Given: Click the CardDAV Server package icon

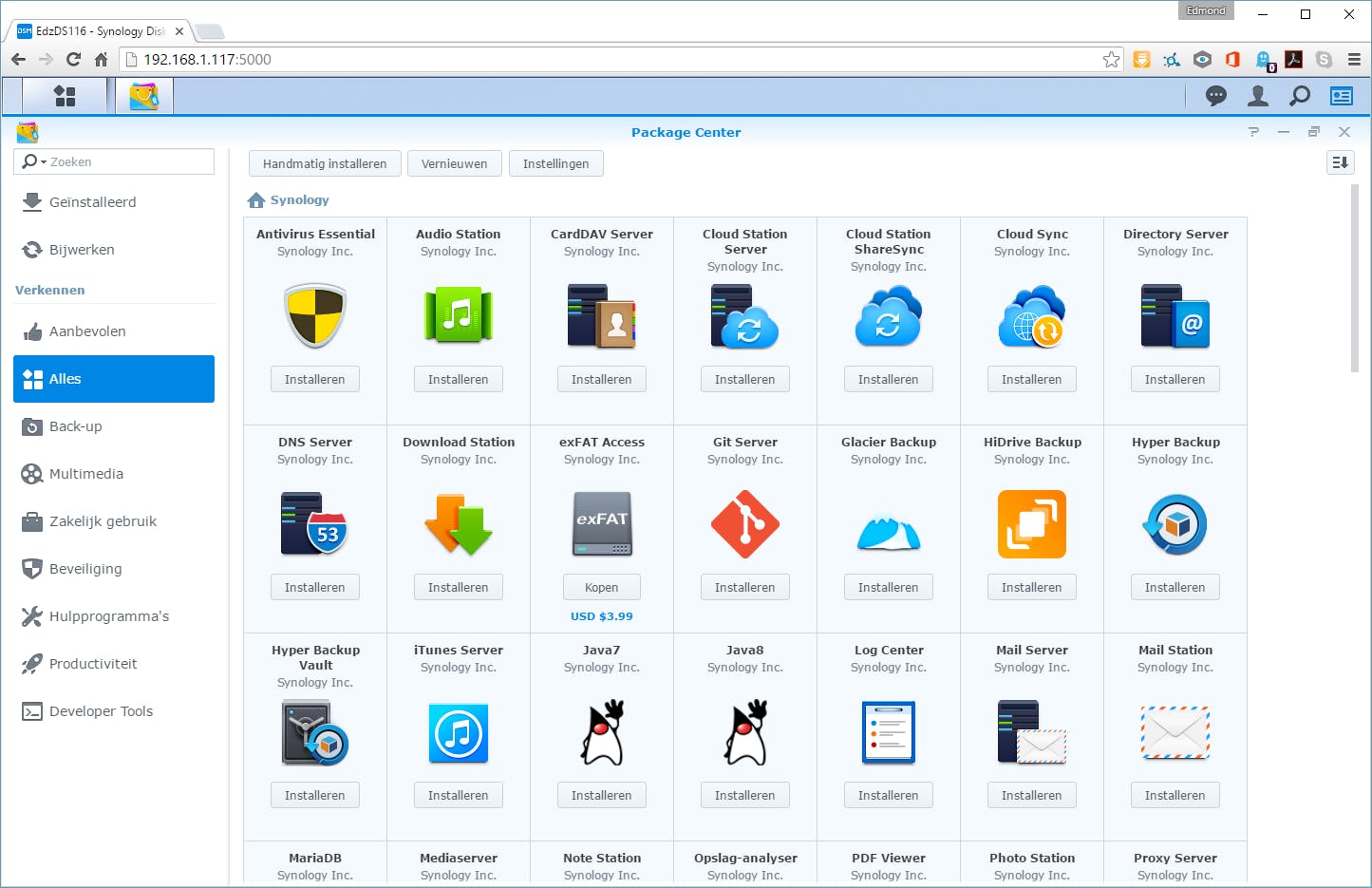Looking at the screenshot, I should pyautogui.click(x=602, y=316).
